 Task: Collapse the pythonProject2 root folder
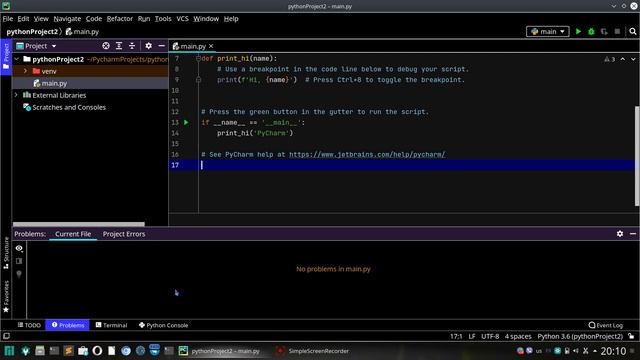coord(17,59)
